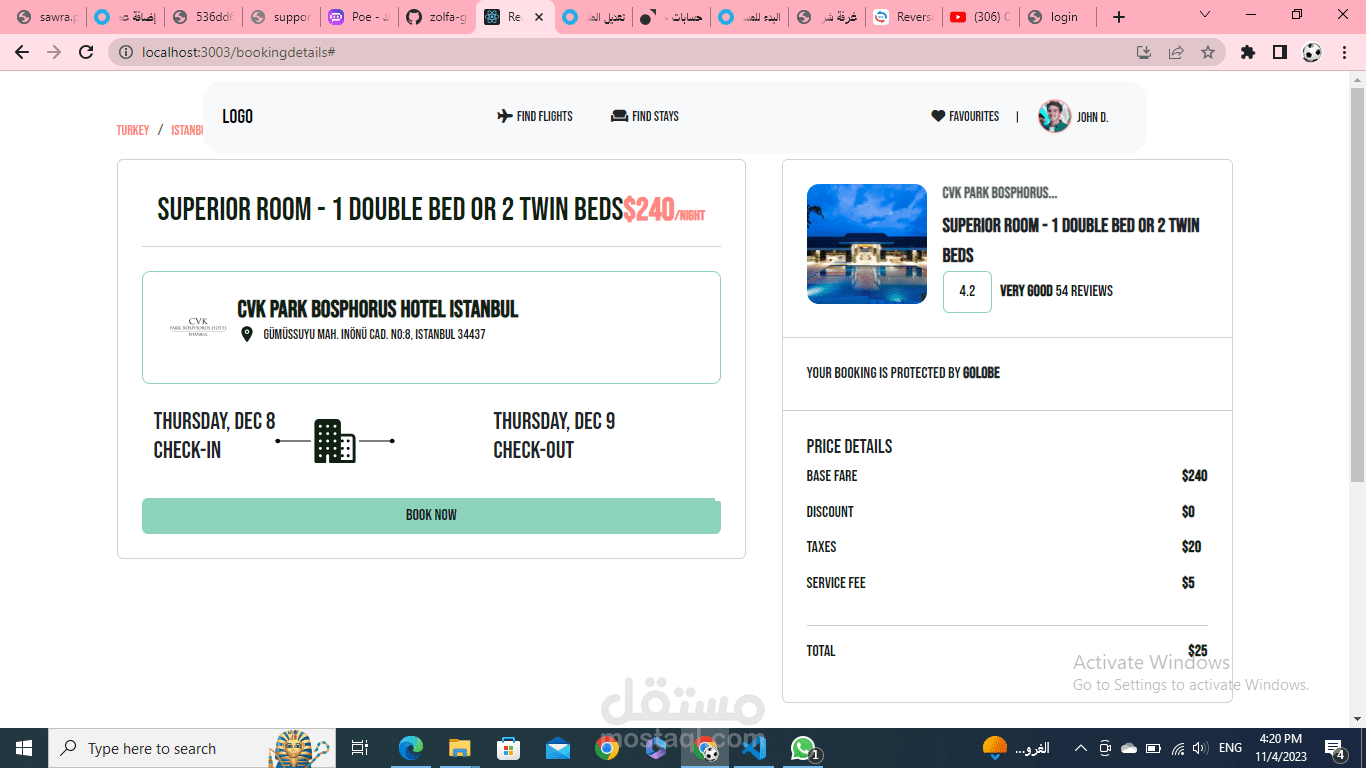The width and height of the screenshot is (1366, 768).
Task: Go back with the browser back arrow
Action: (x=22, y=52)
